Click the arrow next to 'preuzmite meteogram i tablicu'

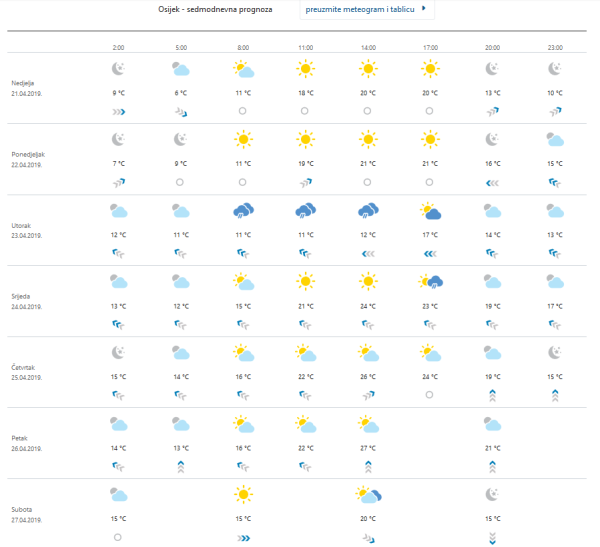(x=424, y=9)
